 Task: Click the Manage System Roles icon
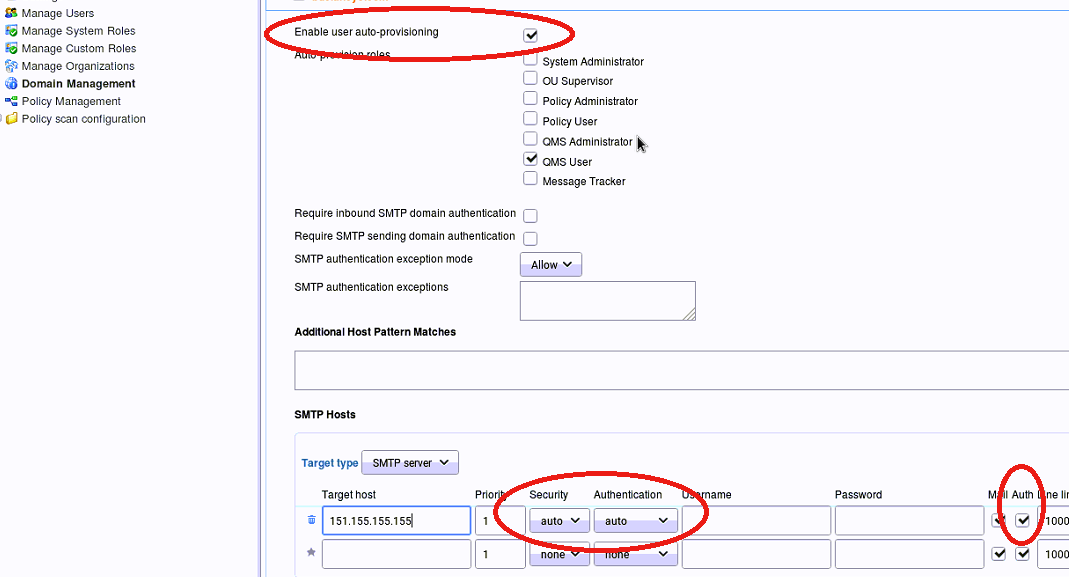11,31
